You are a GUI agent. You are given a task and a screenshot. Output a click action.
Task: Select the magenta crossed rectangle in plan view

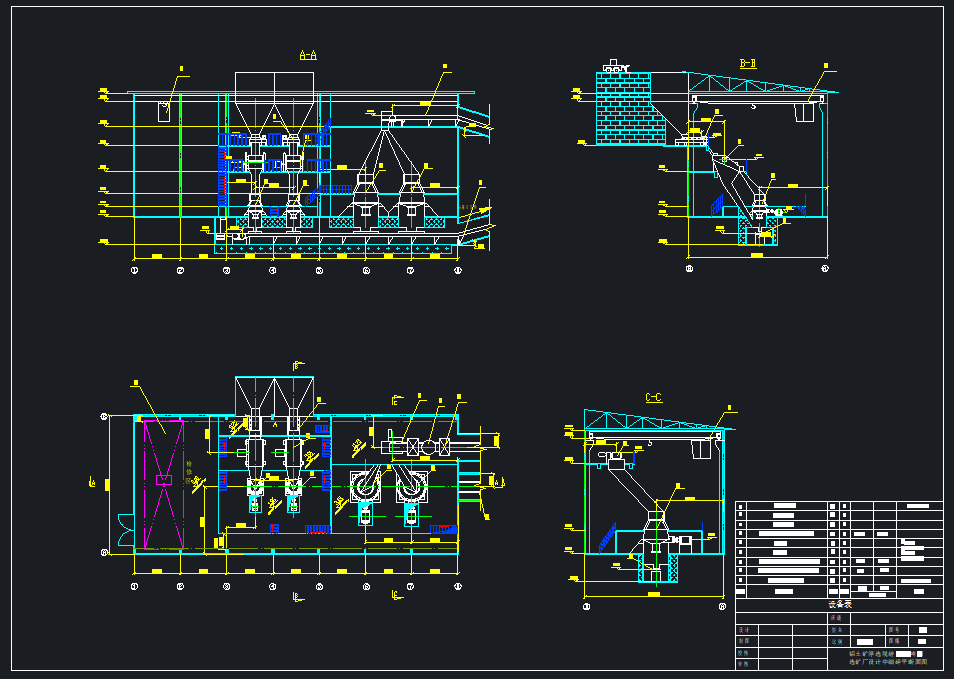pos(164,484)
